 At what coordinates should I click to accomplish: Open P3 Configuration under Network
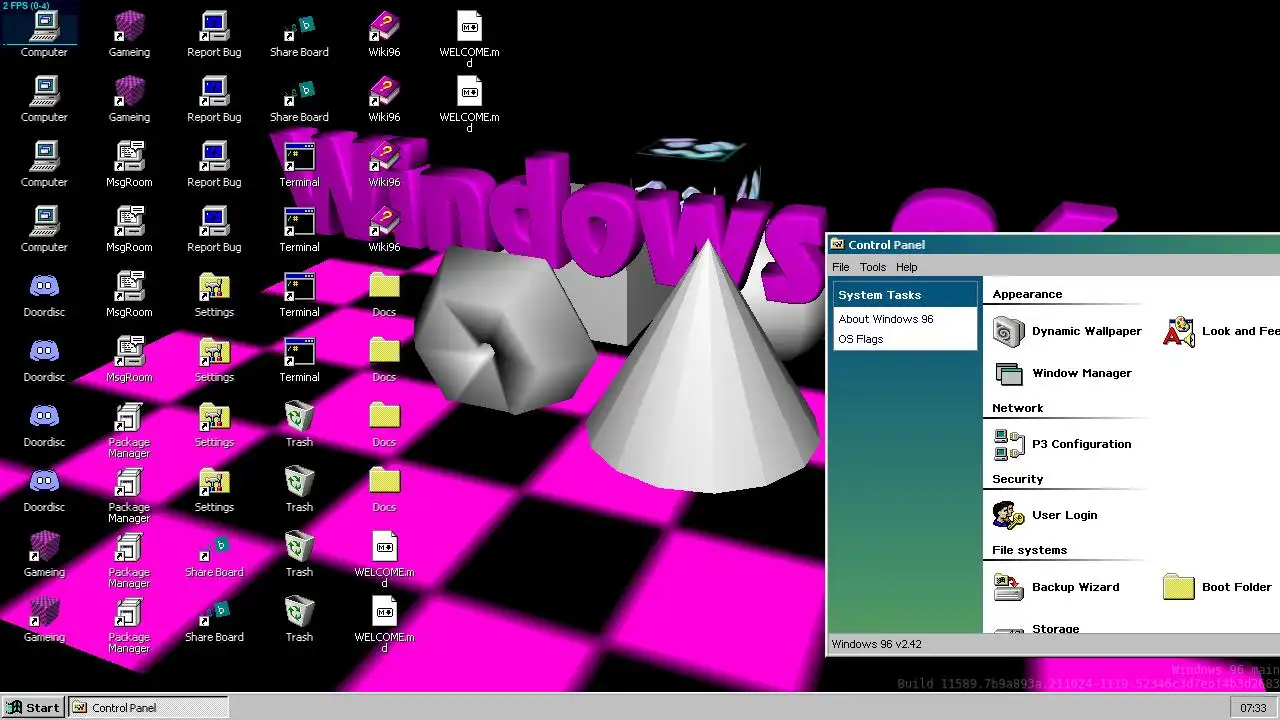pos(1062,444)
